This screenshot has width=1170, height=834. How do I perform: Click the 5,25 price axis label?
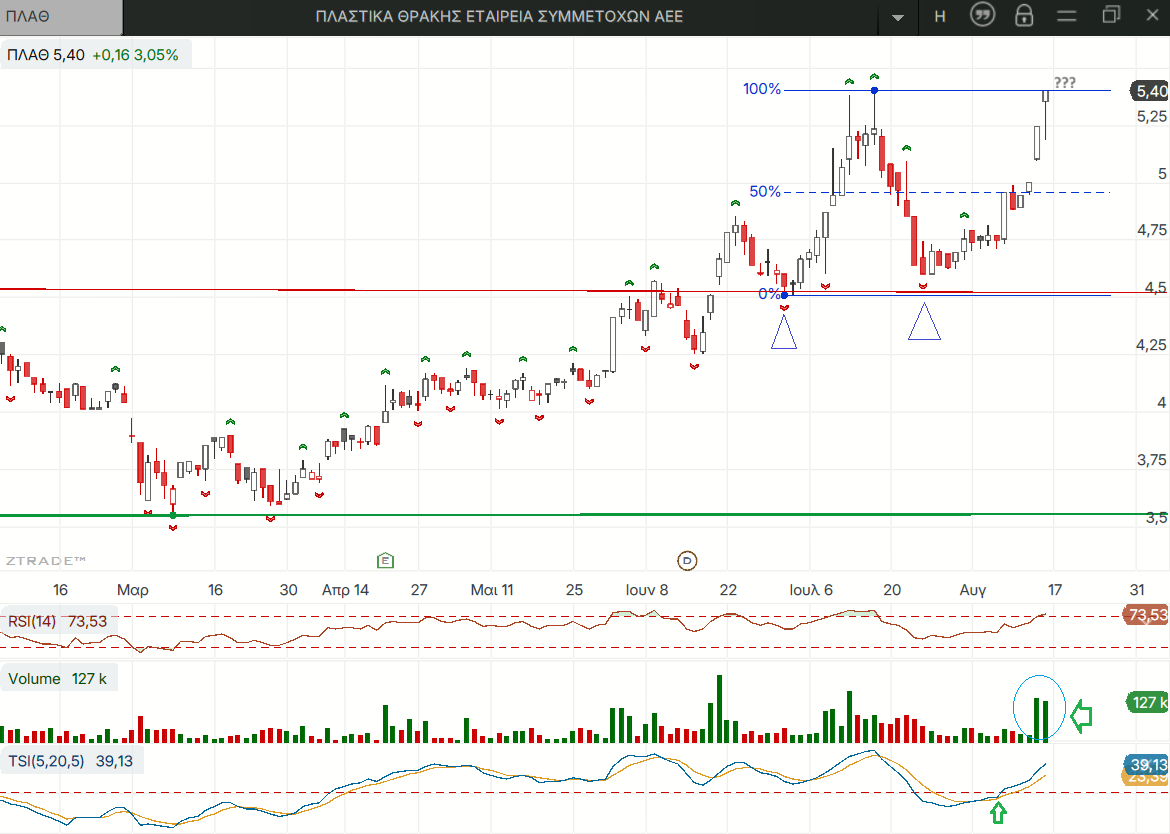click(1151, 116)
